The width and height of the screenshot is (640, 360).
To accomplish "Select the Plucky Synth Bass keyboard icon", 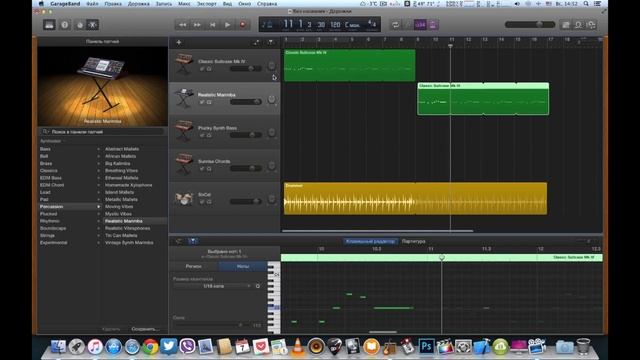I will (184, 130).
